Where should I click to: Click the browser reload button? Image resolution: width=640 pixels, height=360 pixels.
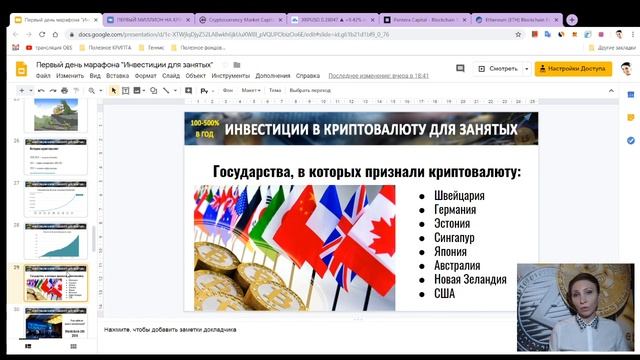[x=42, y=35]
